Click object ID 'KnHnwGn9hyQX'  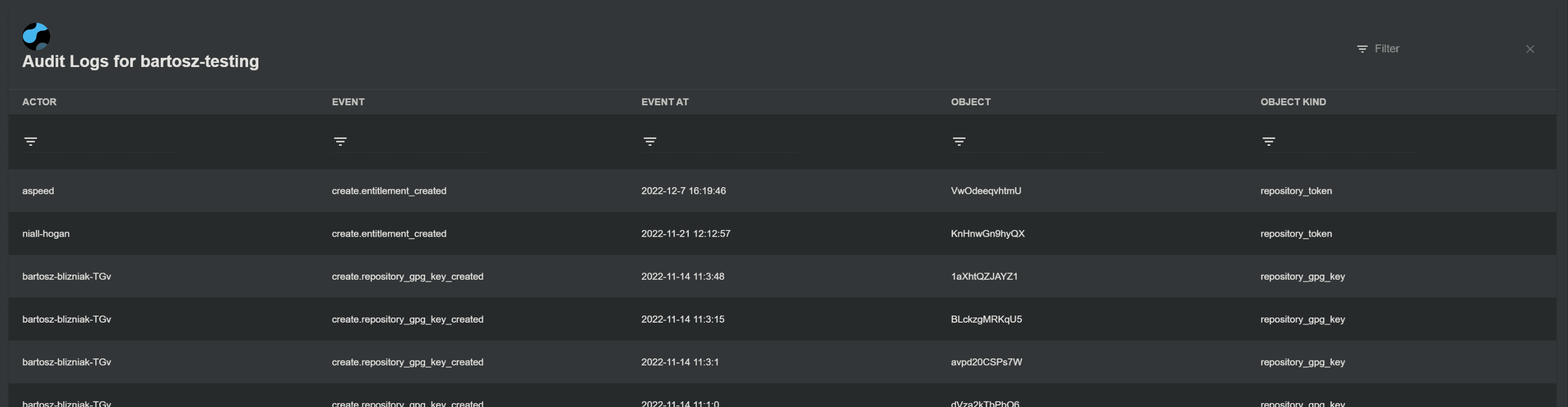click(x=988, y=234)
